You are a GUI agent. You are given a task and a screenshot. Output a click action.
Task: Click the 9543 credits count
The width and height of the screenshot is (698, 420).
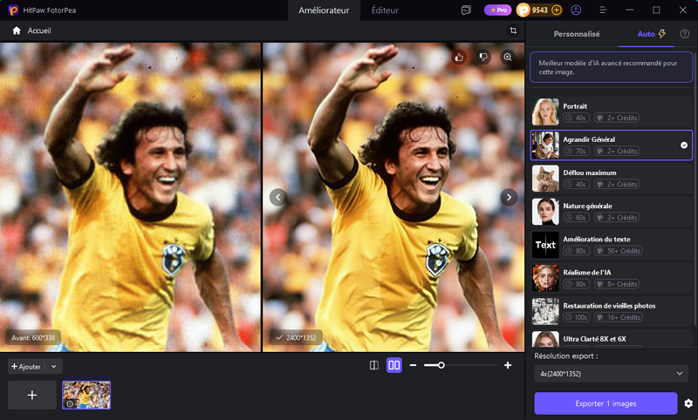[x=540, y=10]
